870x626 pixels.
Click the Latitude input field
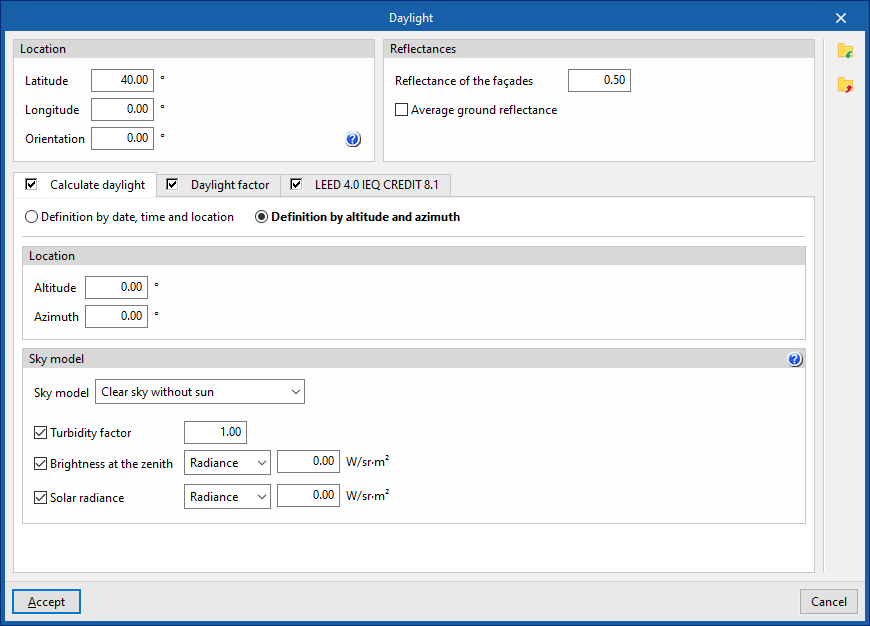(x=123, y=80)
